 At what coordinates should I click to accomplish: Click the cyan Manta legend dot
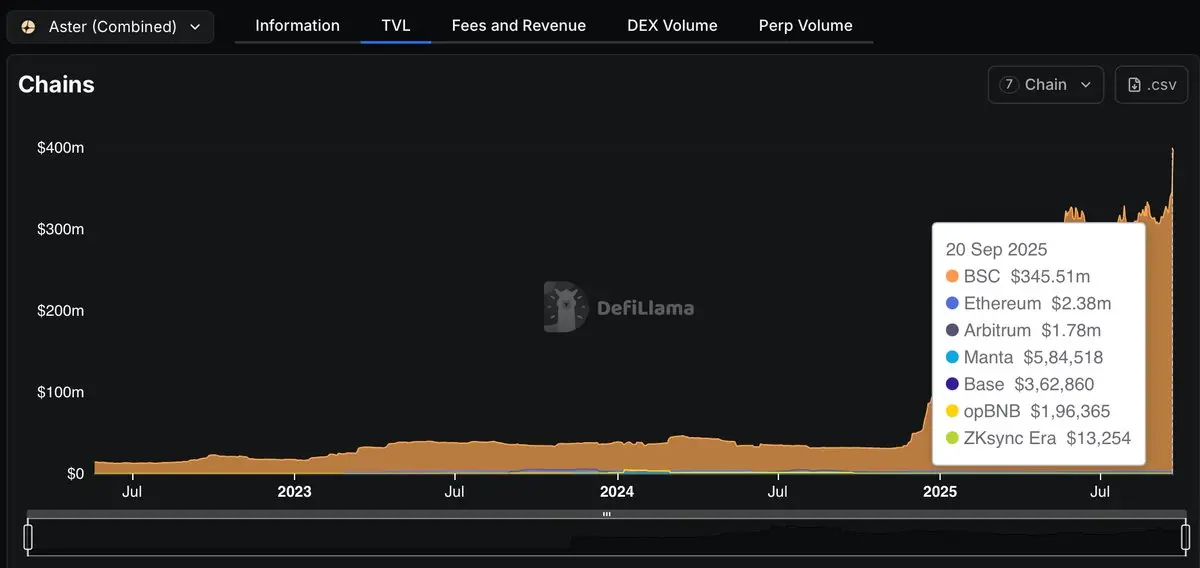(952, 357)
